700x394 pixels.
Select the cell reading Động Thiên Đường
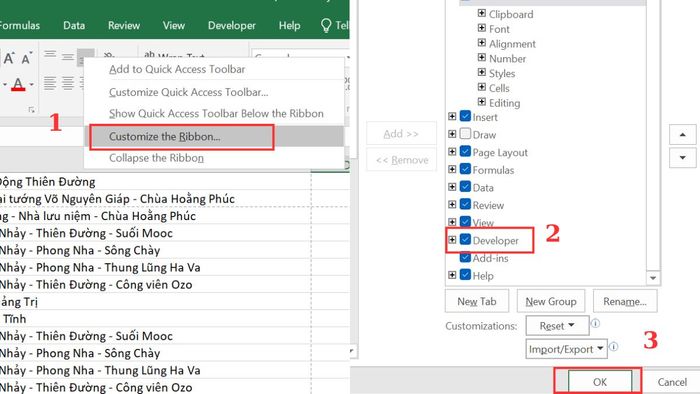point(155,182)
